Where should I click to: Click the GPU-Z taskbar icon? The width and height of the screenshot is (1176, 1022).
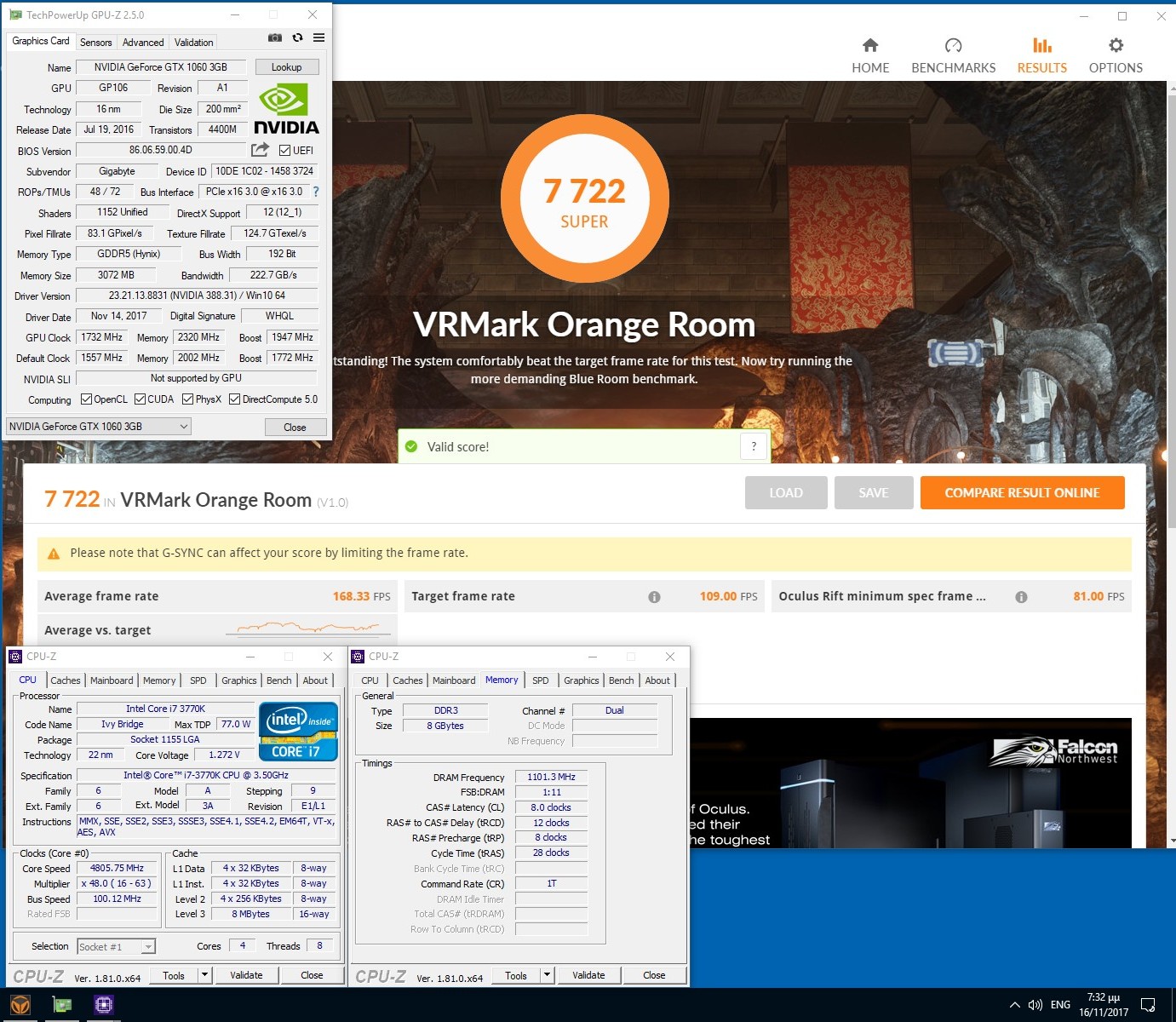pyautogui.click(x=62, y=1005)
